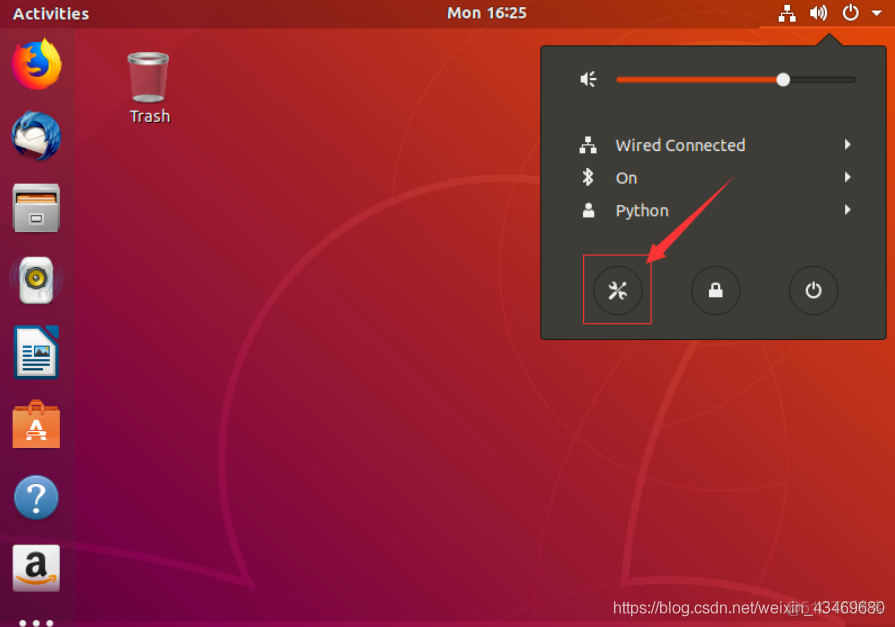Open system settings wrench button
The width and height of the screenshot is (895, 627).
tap(618, 291)
